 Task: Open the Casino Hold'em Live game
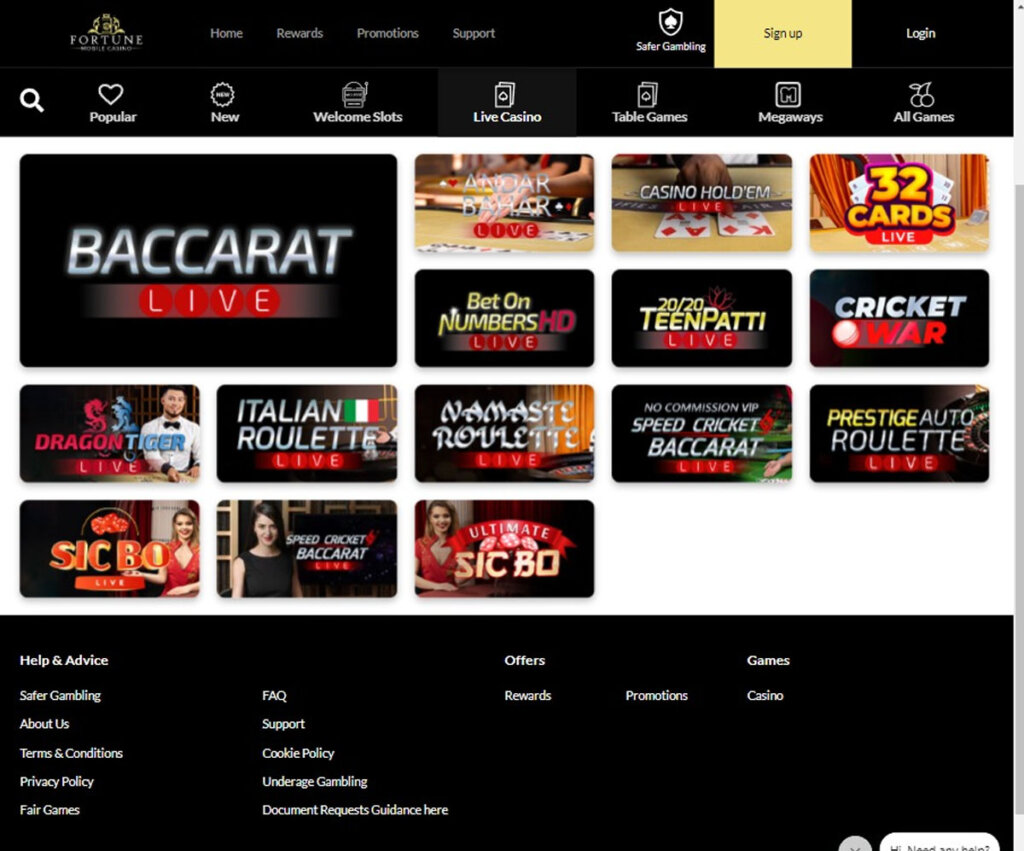(x=701, y=203)
